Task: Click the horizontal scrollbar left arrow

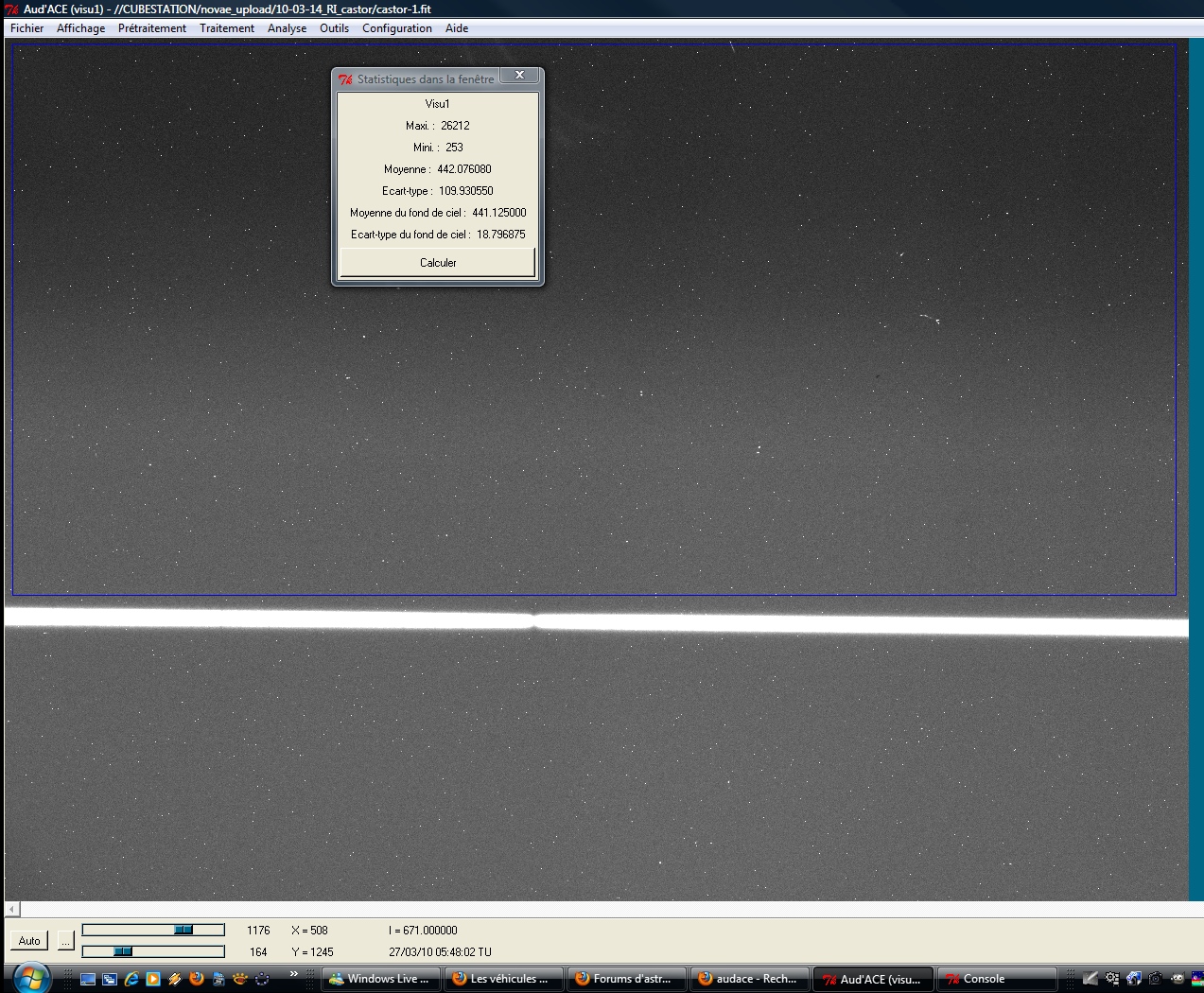Action: [12, 909]
